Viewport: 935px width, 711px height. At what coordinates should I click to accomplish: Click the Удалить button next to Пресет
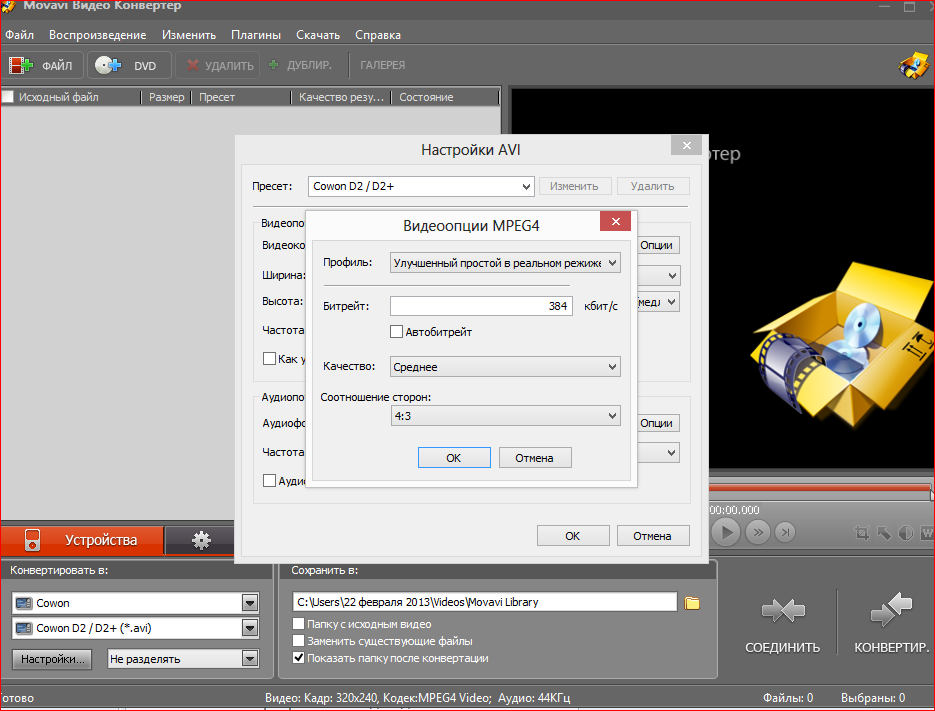[653, 186]
